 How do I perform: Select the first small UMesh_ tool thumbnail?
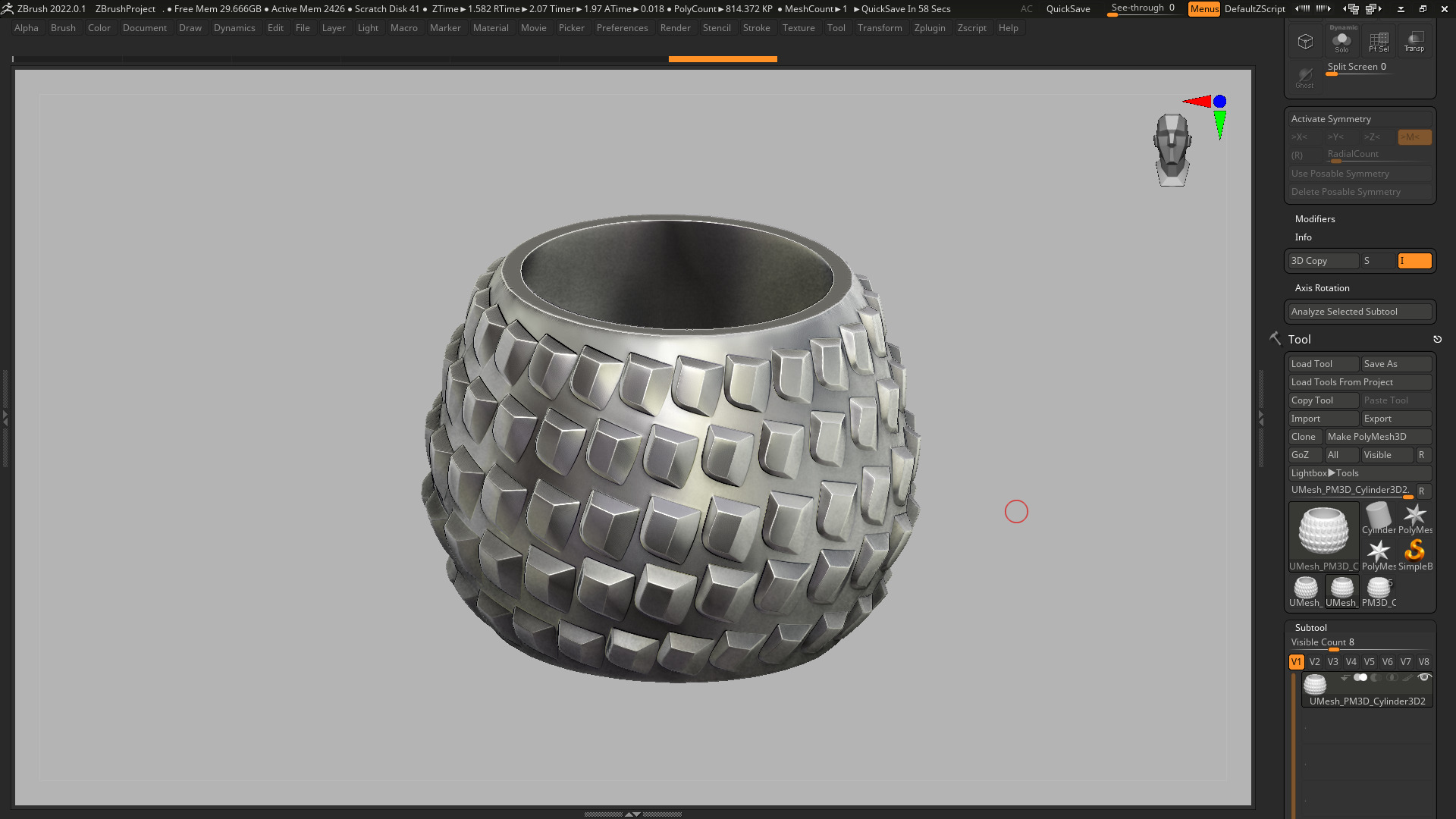click(x=1306, y=591)
